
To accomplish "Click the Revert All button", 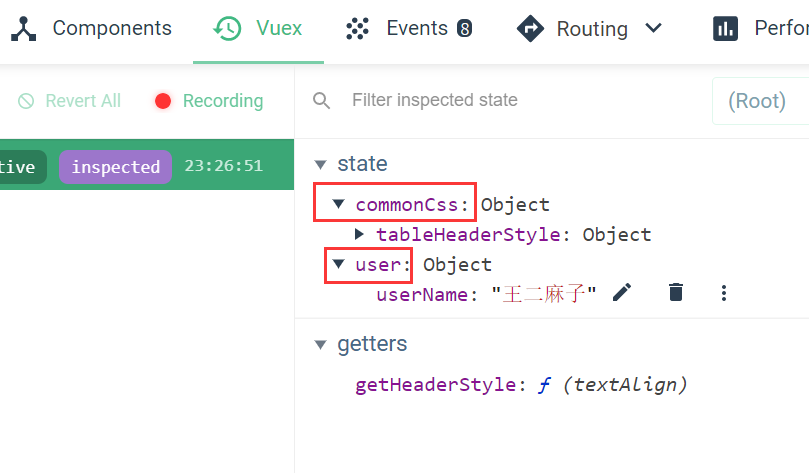I will point(70,101).
